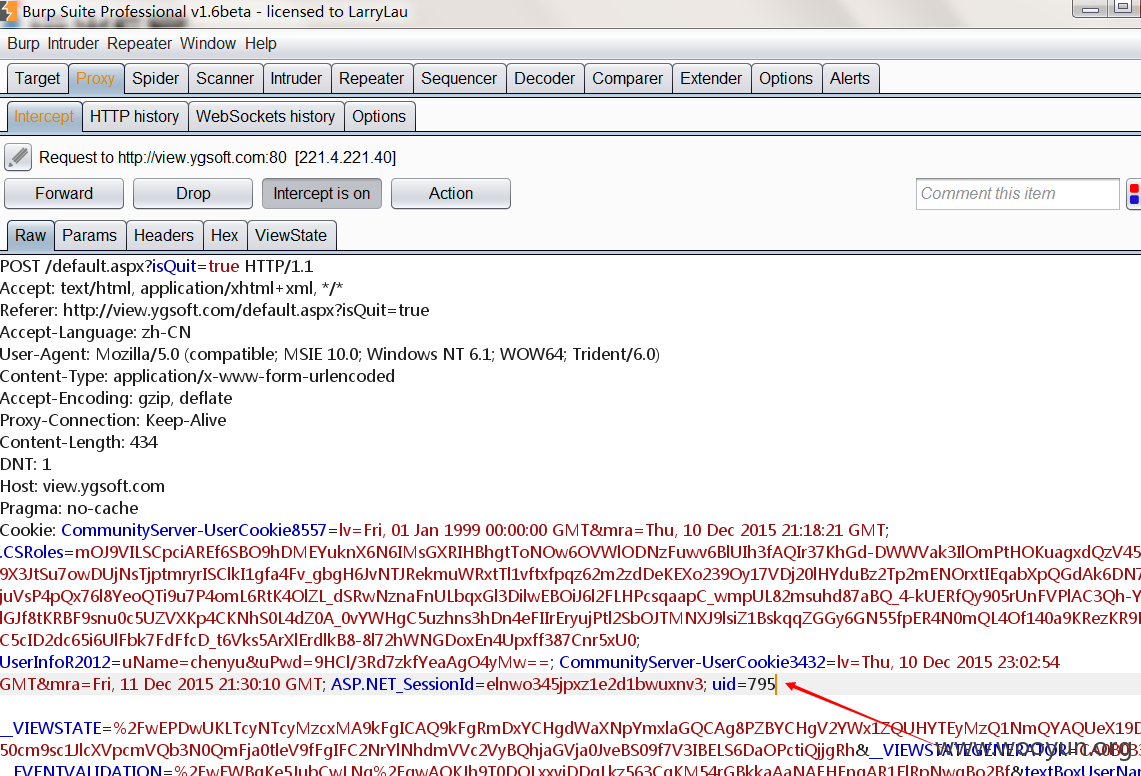Switch to the HTTP history sub-tab
This screenshot has width=1141, height=776.
135,116
